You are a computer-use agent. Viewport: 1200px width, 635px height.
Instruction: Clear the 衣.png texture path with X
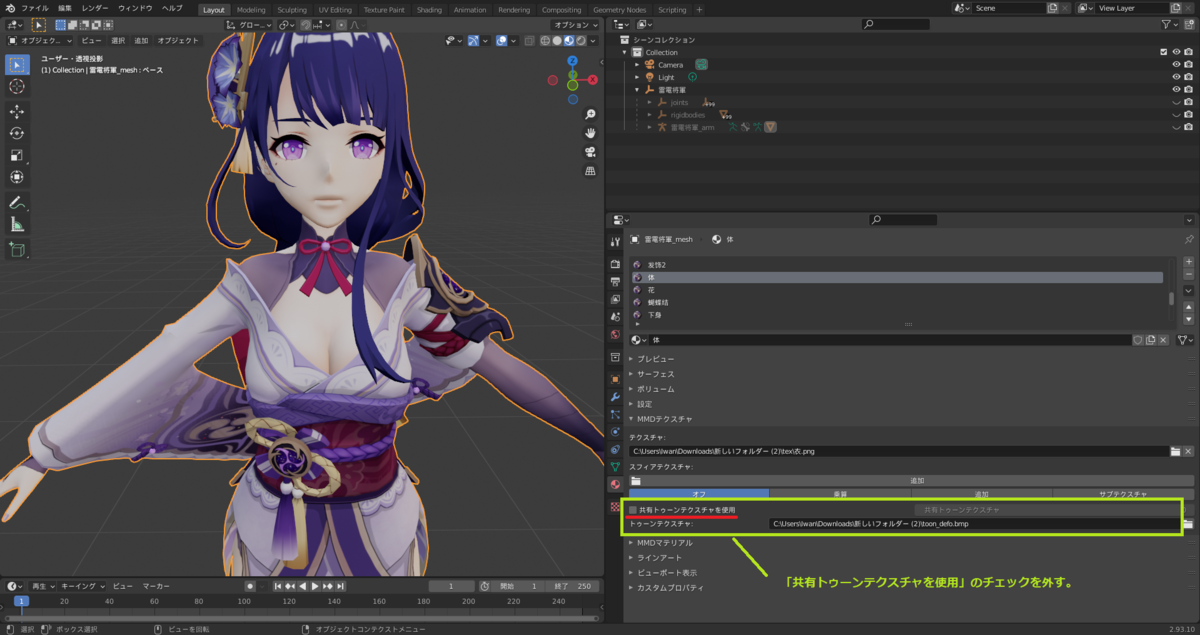pos(1188,452)
